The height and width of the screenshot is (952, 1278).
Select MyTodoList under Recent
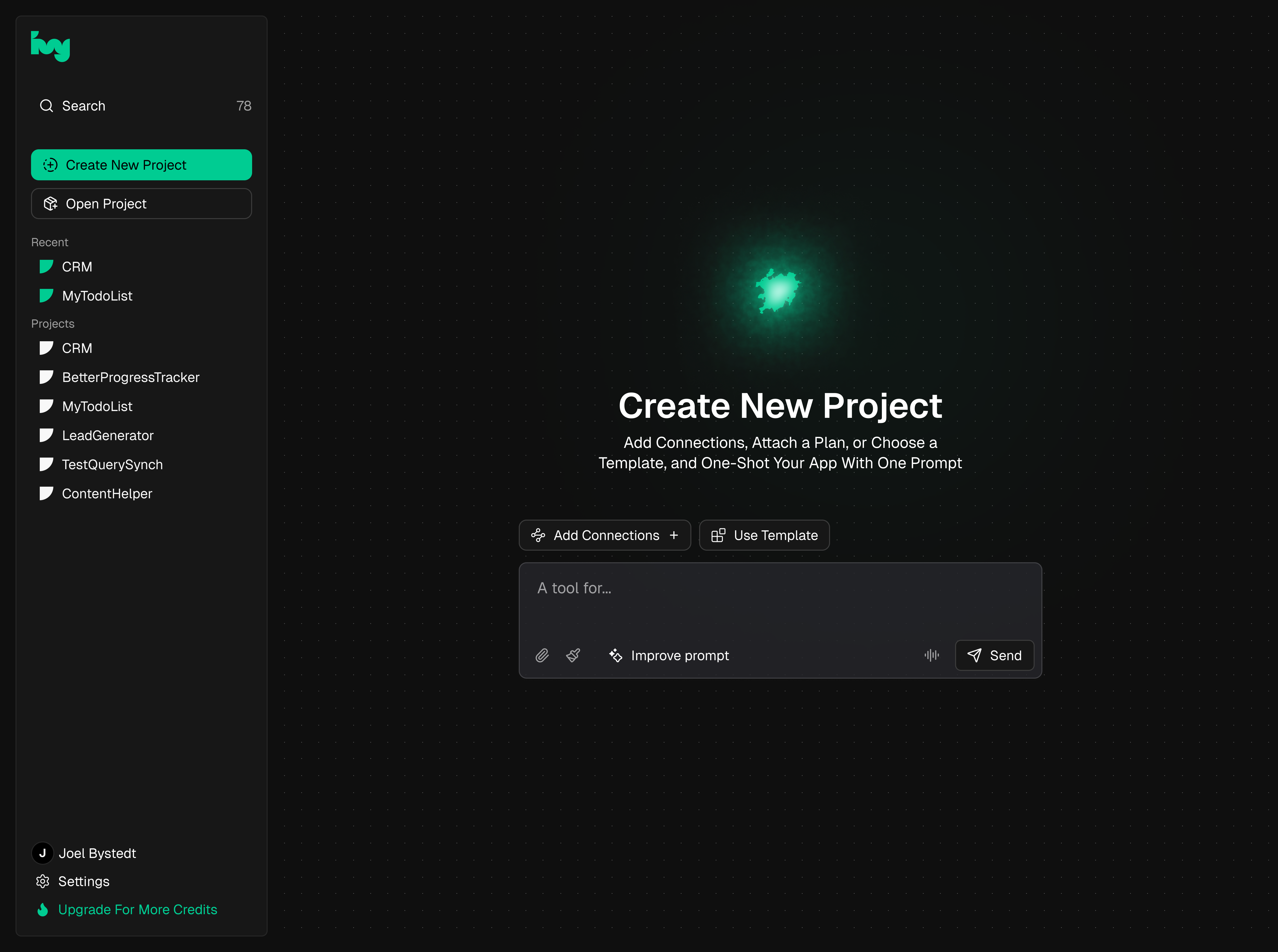pos(97,296)
